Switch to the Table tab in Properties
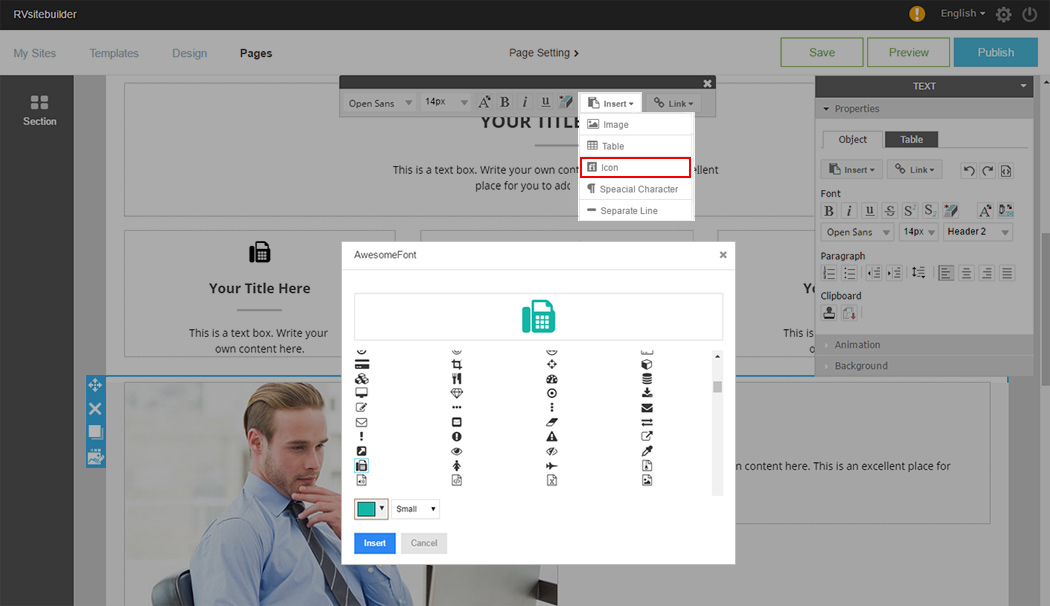The width and height of the screenshot is (1050, 606). pyautogui.click(x=911, y=140)
